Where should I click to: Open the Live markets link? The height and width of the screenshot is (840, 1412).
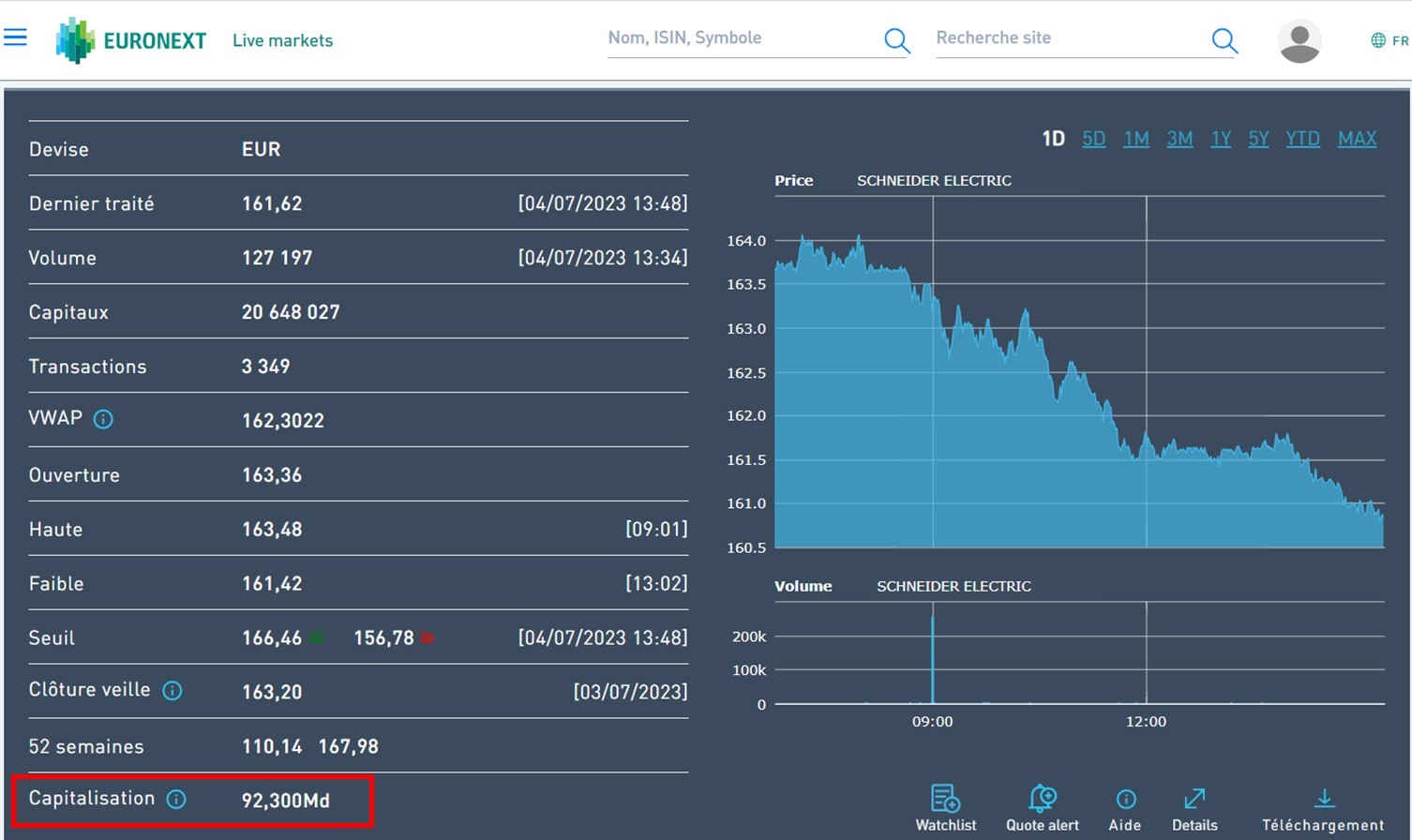[x=282, y=40]
